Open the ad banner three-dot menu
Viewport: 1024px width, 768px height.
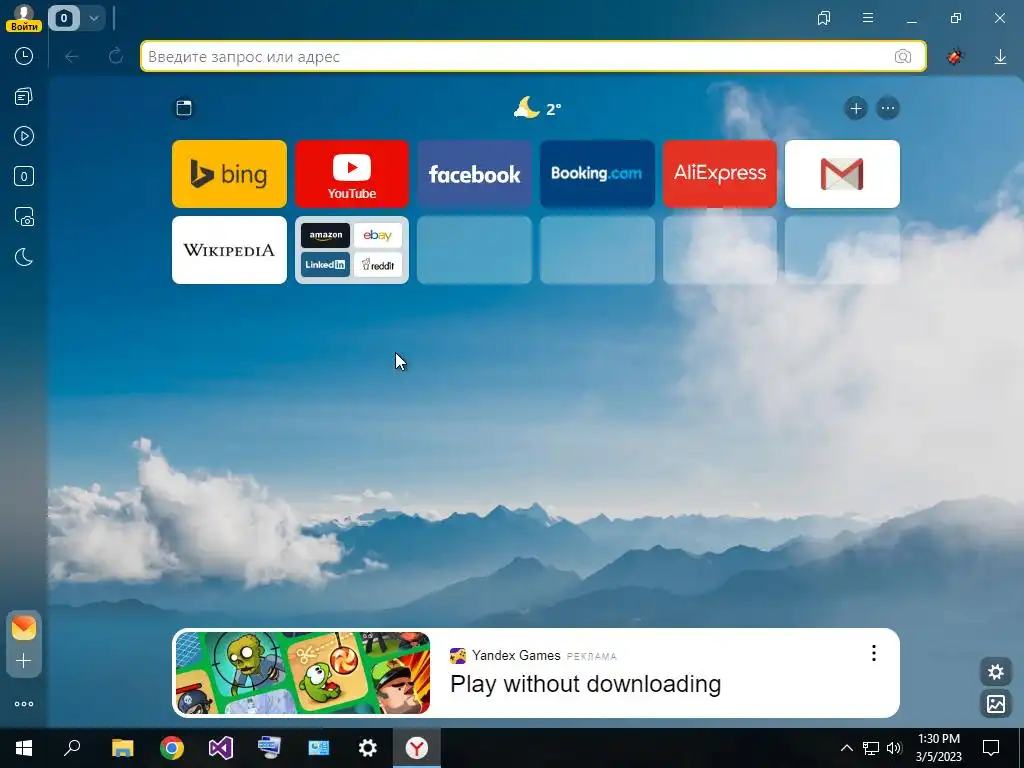click(874, 653)
